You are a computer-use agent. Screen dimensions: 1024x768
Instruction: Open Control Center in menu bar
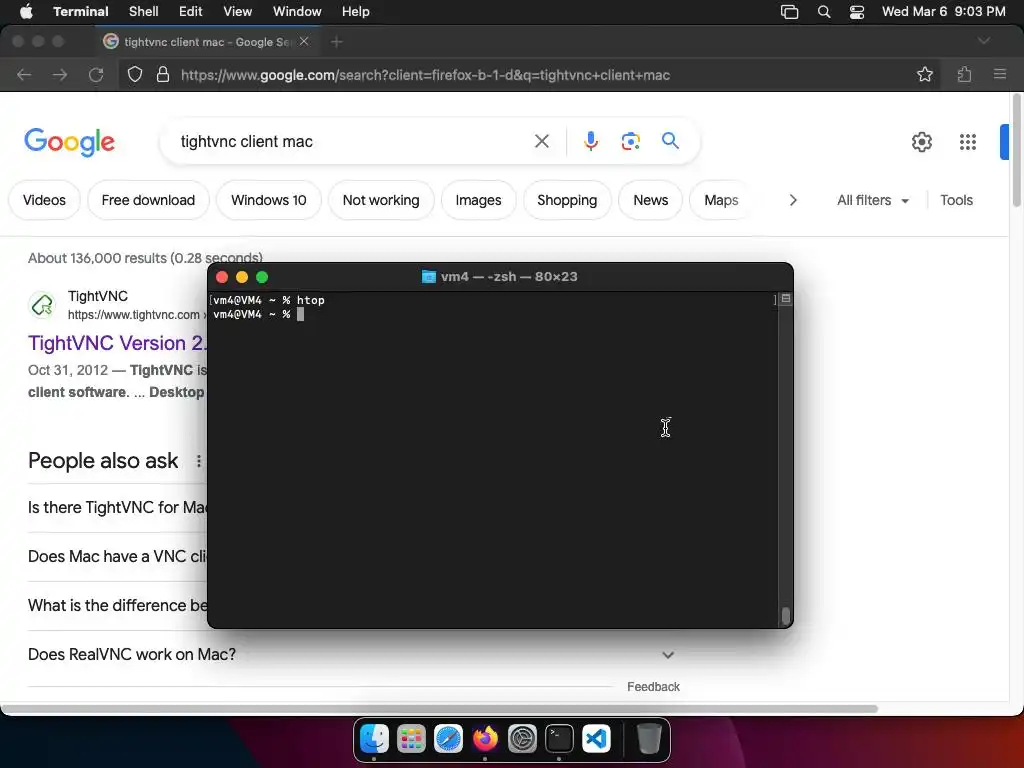point(857,12)
